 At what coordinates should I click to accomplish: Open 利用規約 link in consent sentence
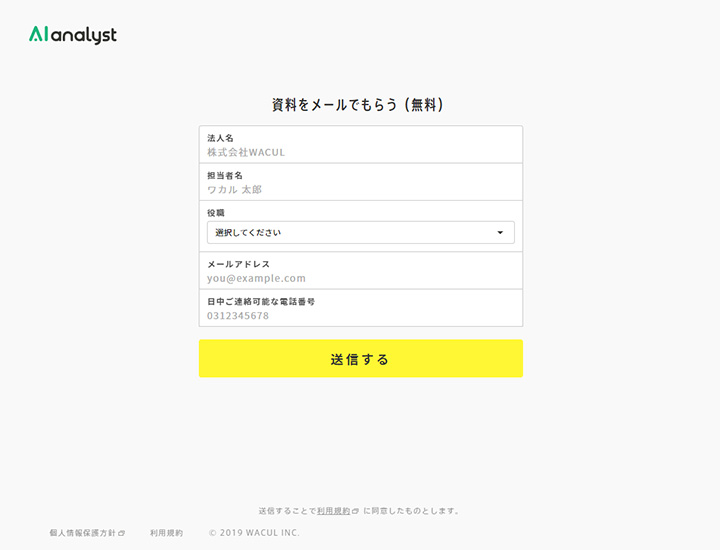point(333,511)
